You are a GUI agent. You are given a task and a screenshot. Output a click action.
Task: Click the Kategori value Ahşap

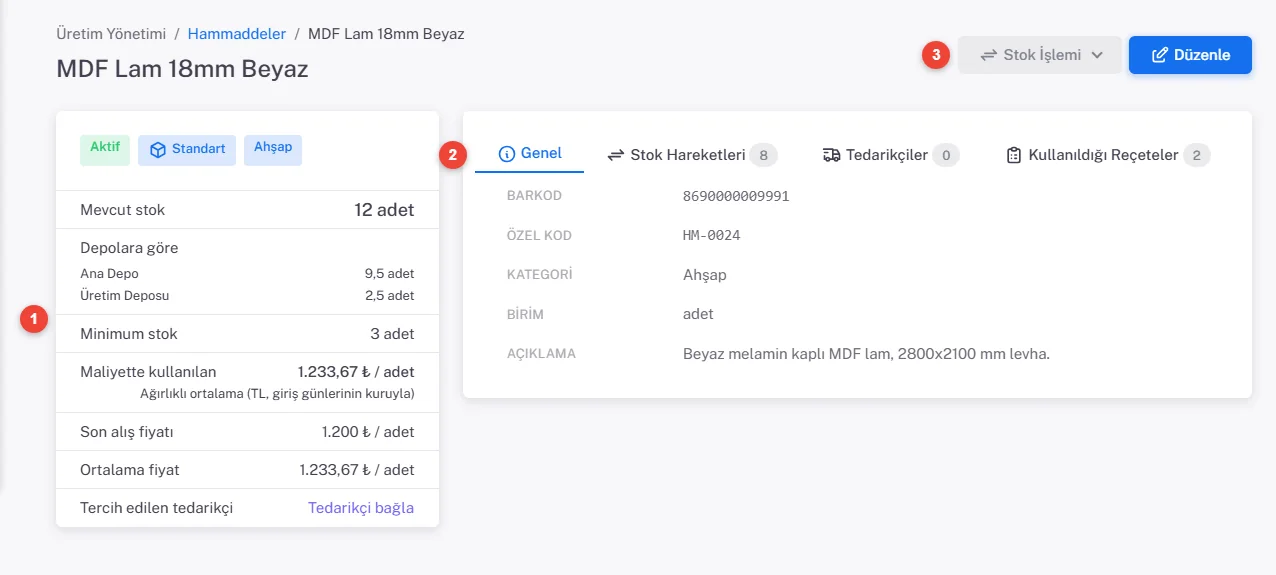(x=705, y=275)
